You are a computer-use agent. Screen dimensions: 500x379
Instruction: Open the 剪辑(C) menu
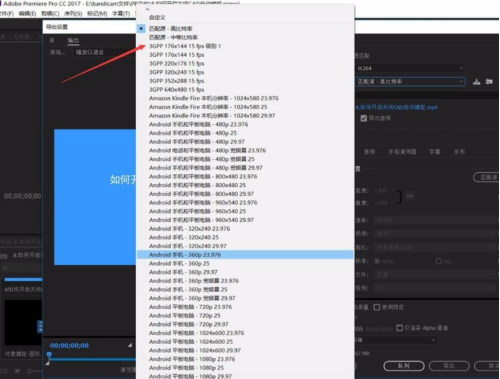point(50,14)
